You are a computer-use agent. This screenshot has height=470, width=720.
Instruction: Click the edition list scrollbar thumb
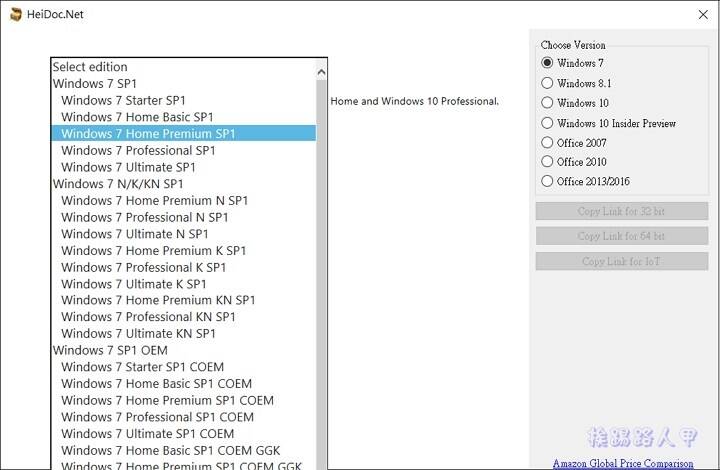[x=321, y=274]
